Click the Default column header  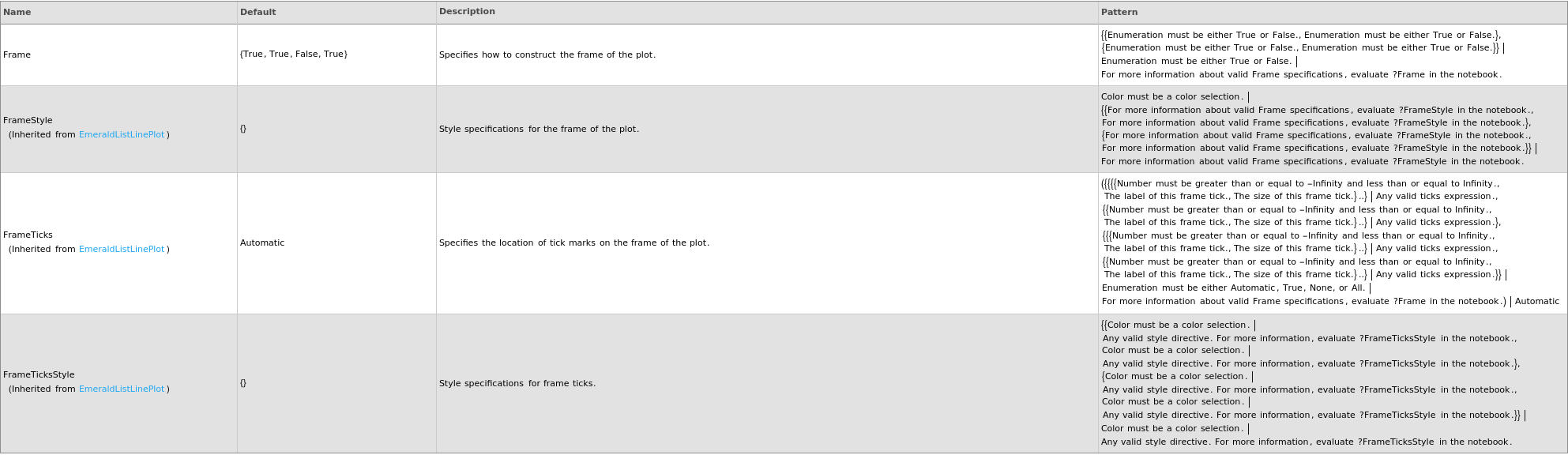click(258, 13)
